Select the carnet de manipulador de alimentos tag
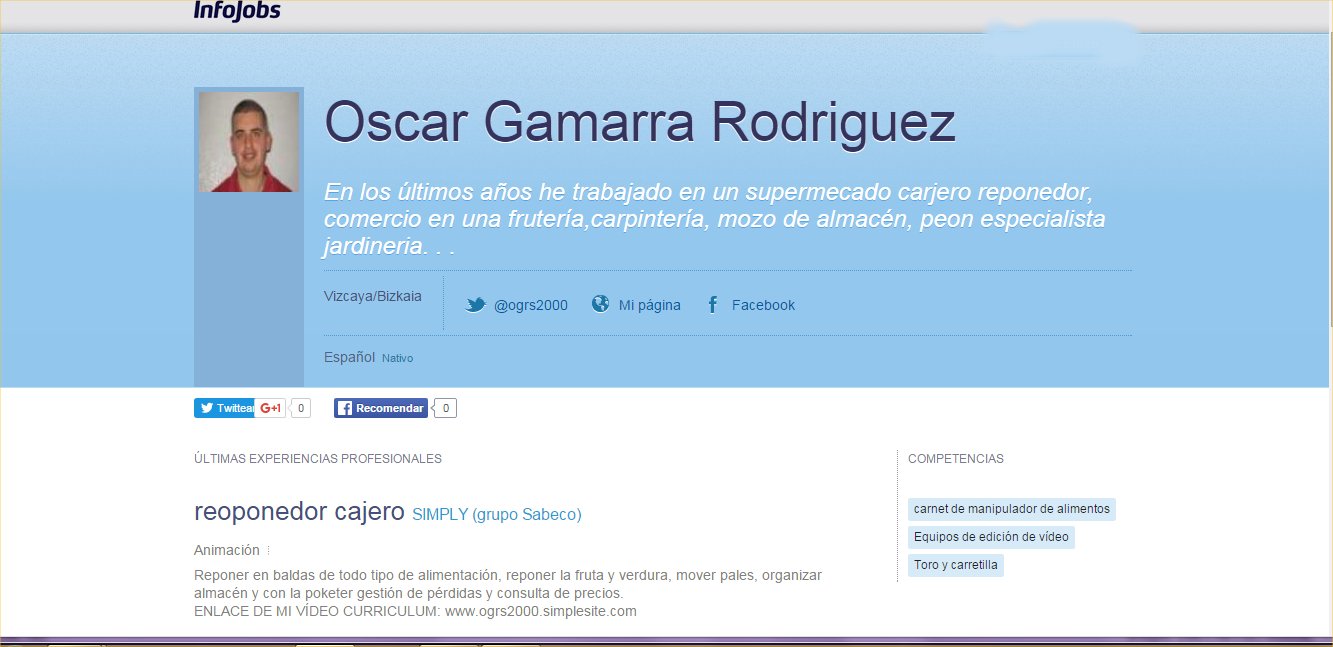This screenshot has height=647, width=1333. pyautogui.click(x=1011, y=509)
